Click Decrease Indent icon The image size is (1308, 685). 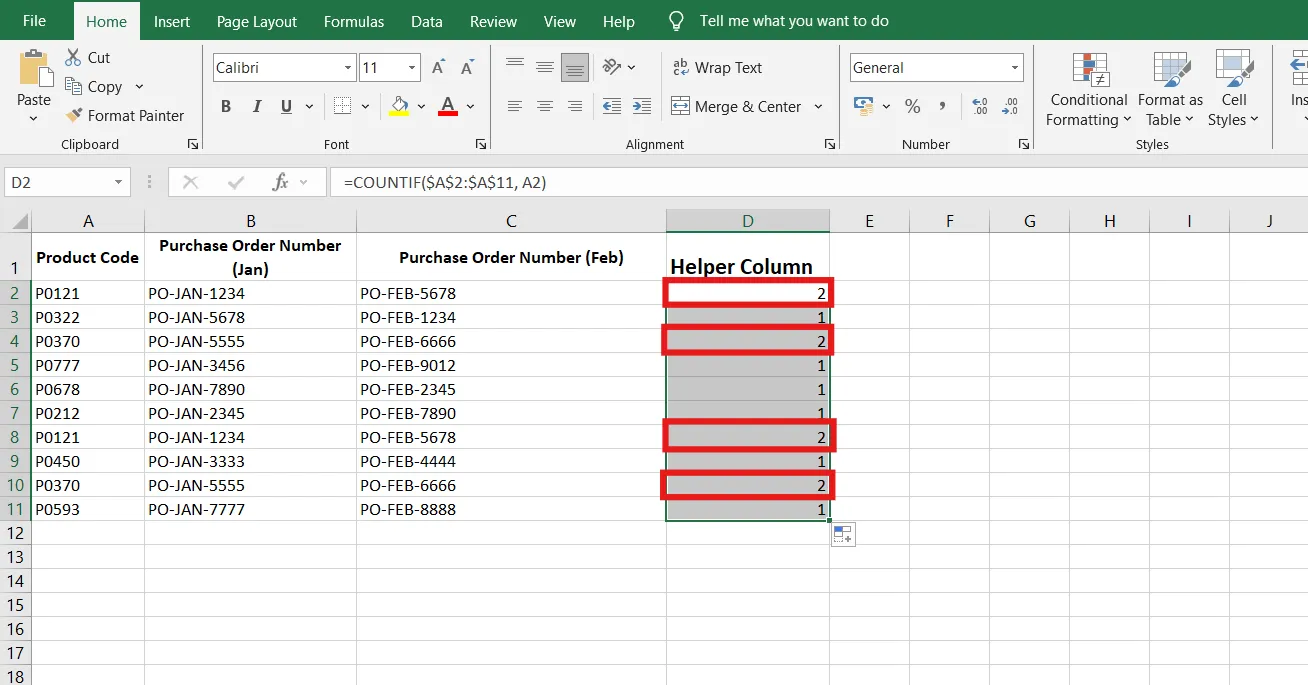click(x=612, y=106)
